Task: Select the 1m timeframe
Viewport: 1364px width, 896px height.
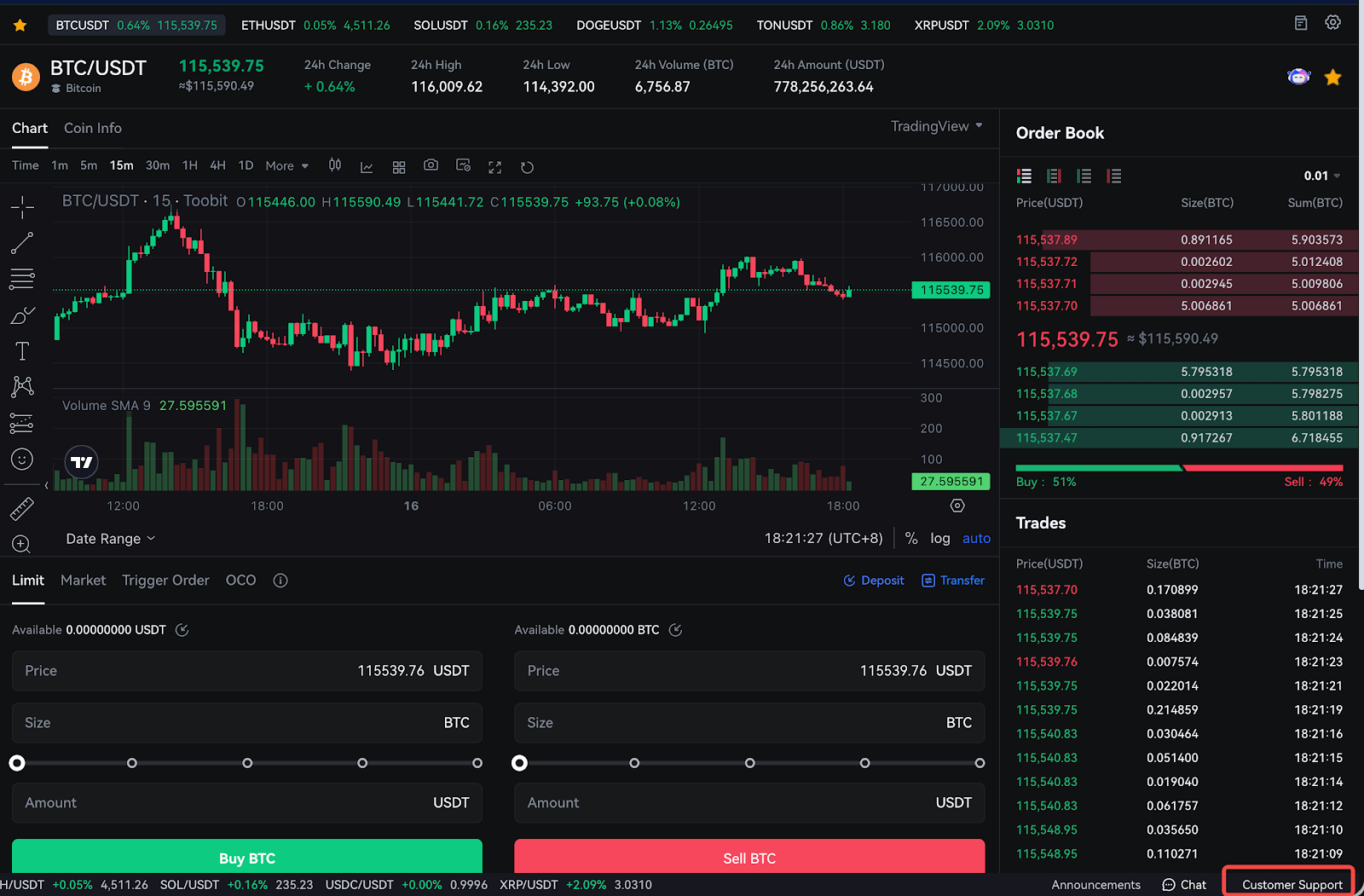Action: (x=60, y=165)
